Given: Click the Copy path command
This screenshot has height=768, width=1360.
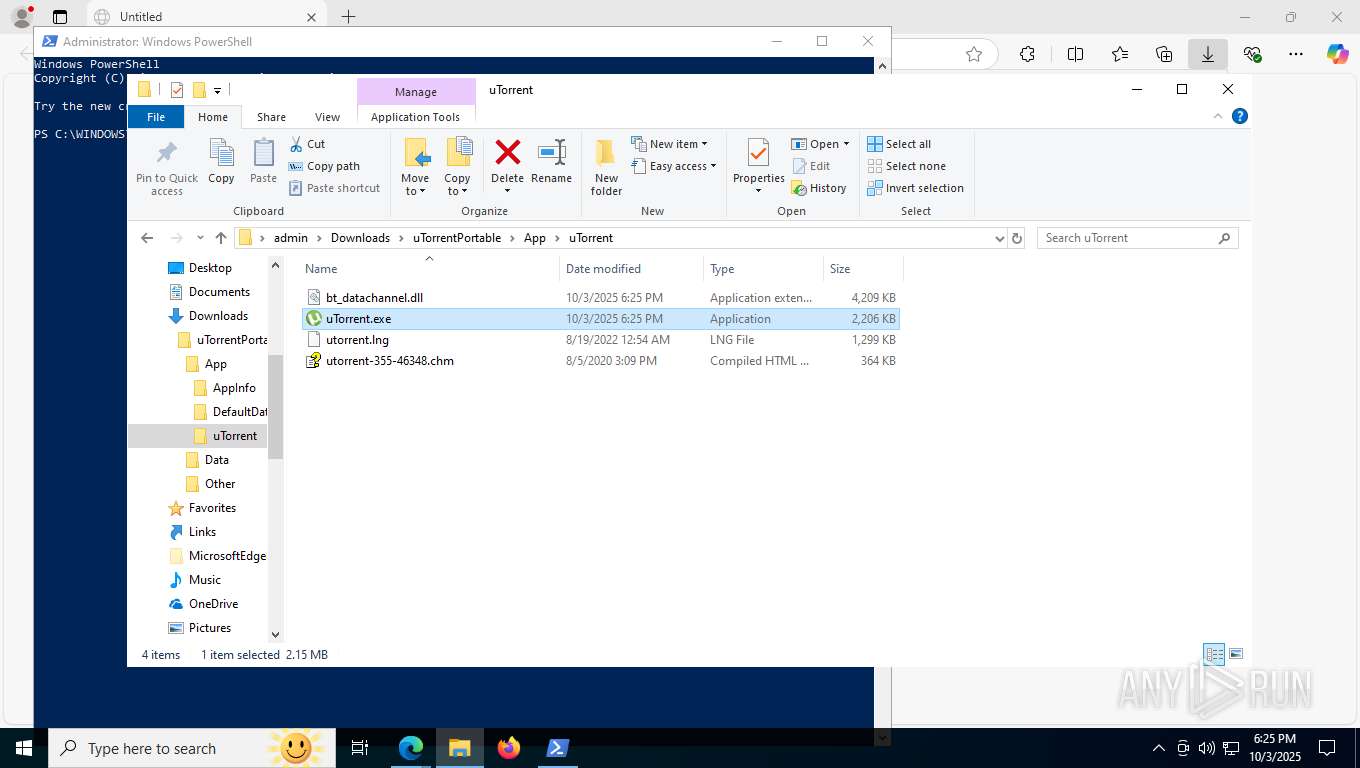Looking at the screenshot, I should click(x=324, y=166).
